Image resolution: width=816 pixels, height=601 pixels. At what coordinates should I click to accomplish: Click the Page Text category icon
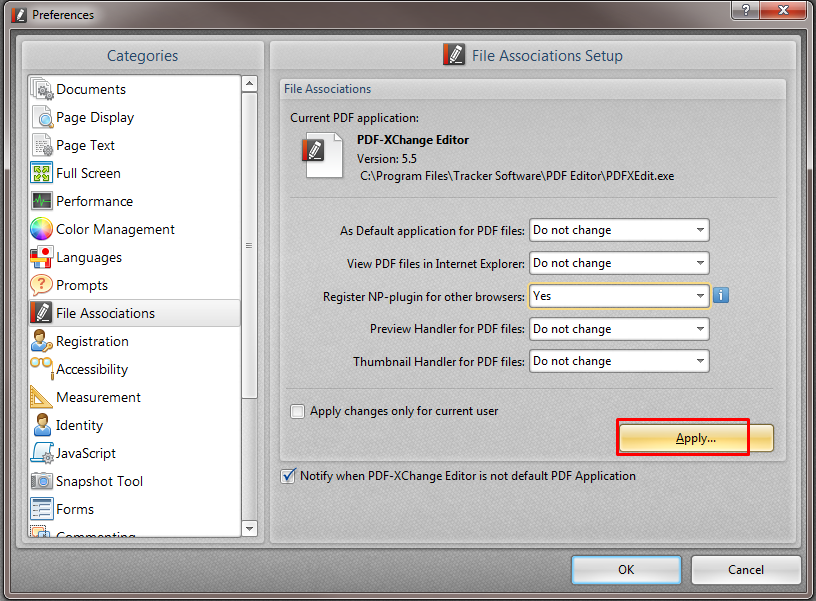pos(42,145)
